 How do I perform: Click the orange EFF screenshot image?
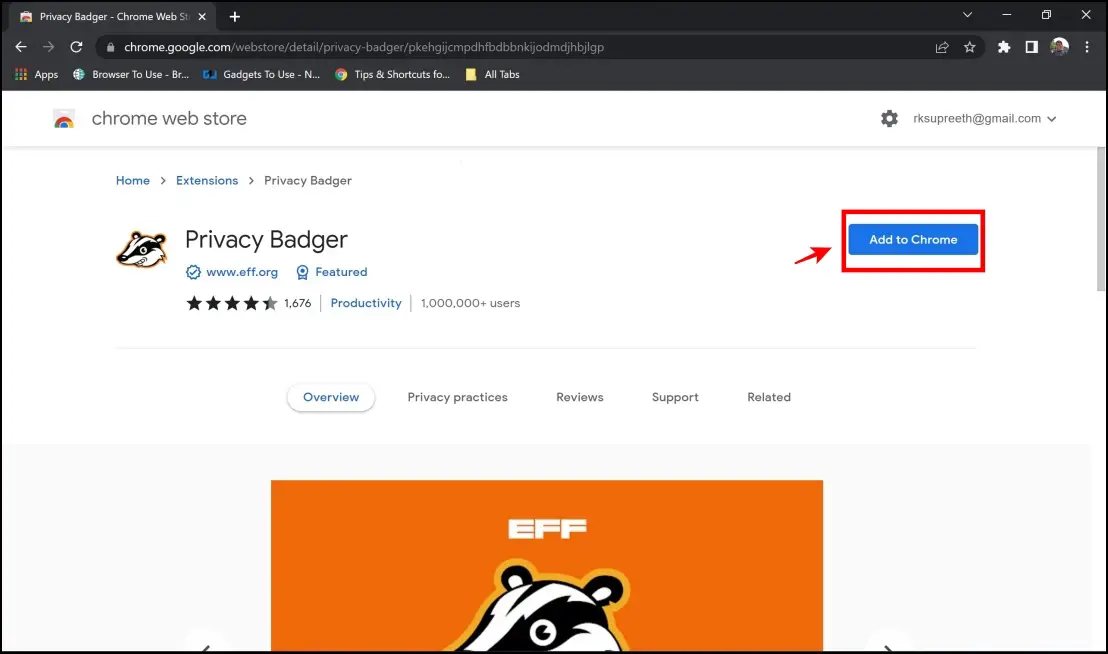547,565
